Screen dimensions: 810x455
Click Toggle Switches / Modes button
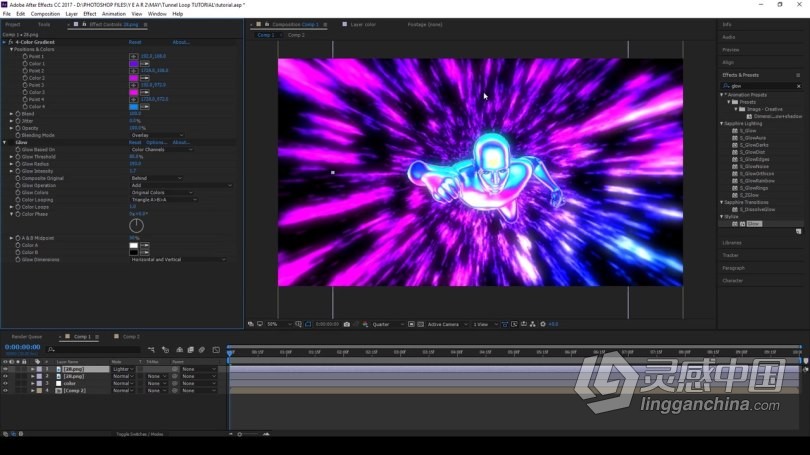pyautogui.click(x=139, y=434)
